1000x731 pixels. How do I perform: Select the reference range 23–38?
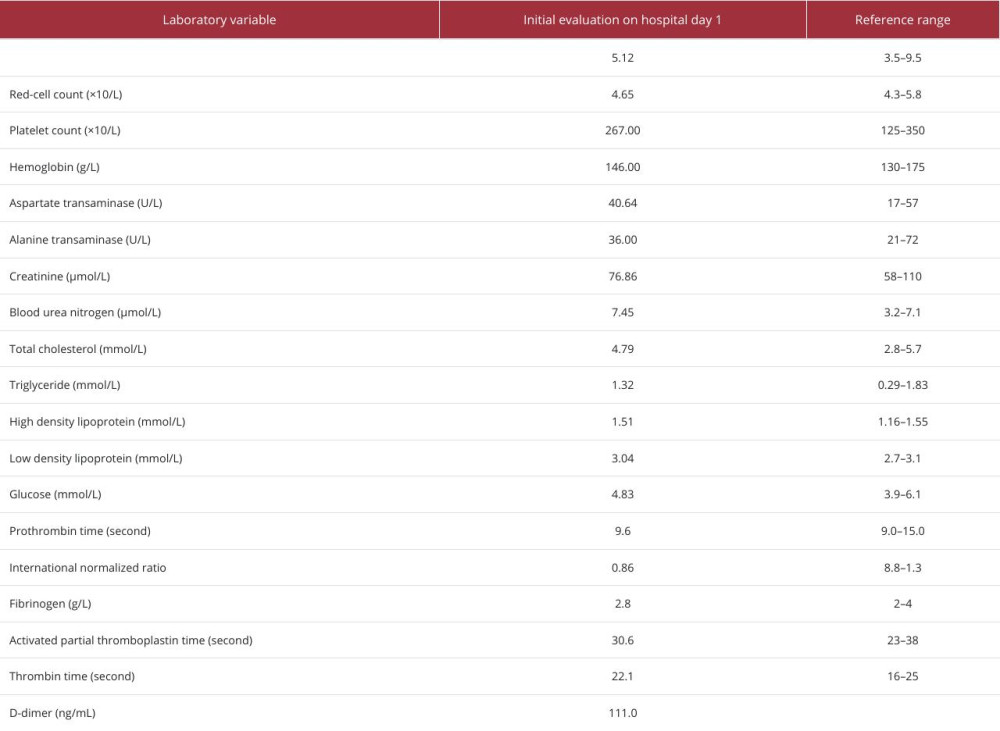pyautogui.click(x=902, y=640)
